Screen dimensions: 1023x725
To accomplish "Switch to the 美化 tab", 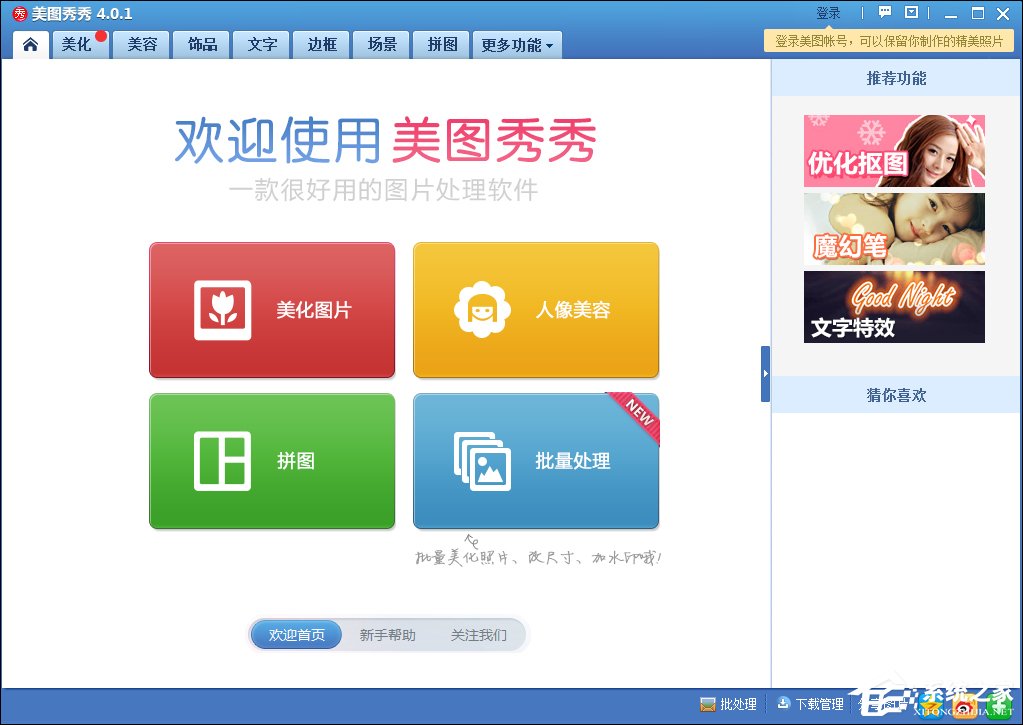I will [81, 45].
